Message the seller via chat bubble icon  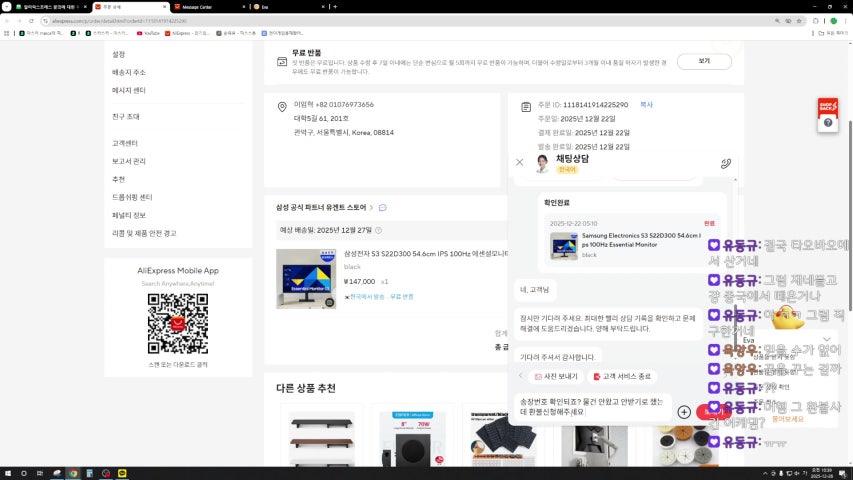(x=382, y=207)
